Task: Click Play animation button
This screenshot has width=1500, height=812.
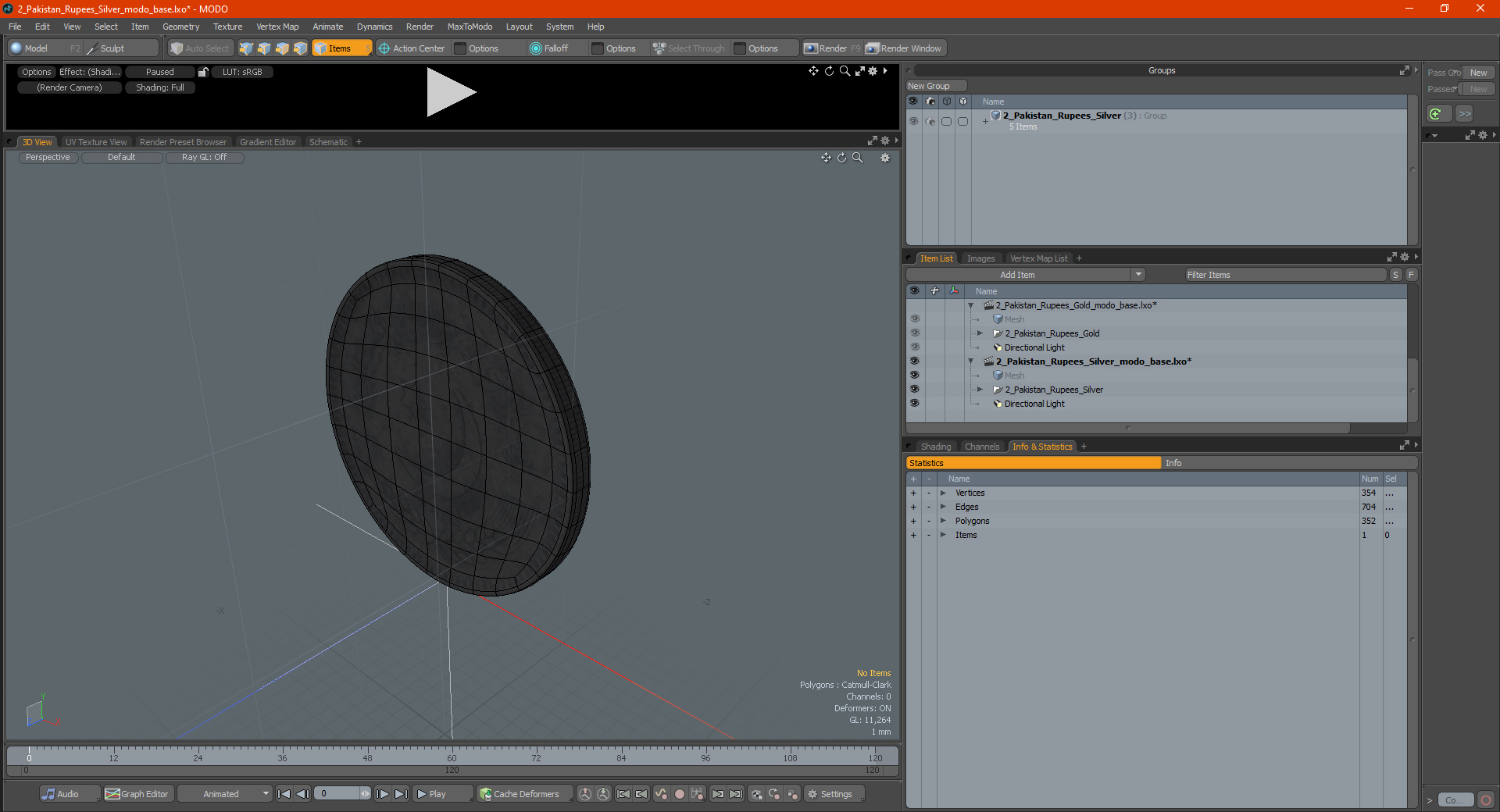Action: [441, 794]
